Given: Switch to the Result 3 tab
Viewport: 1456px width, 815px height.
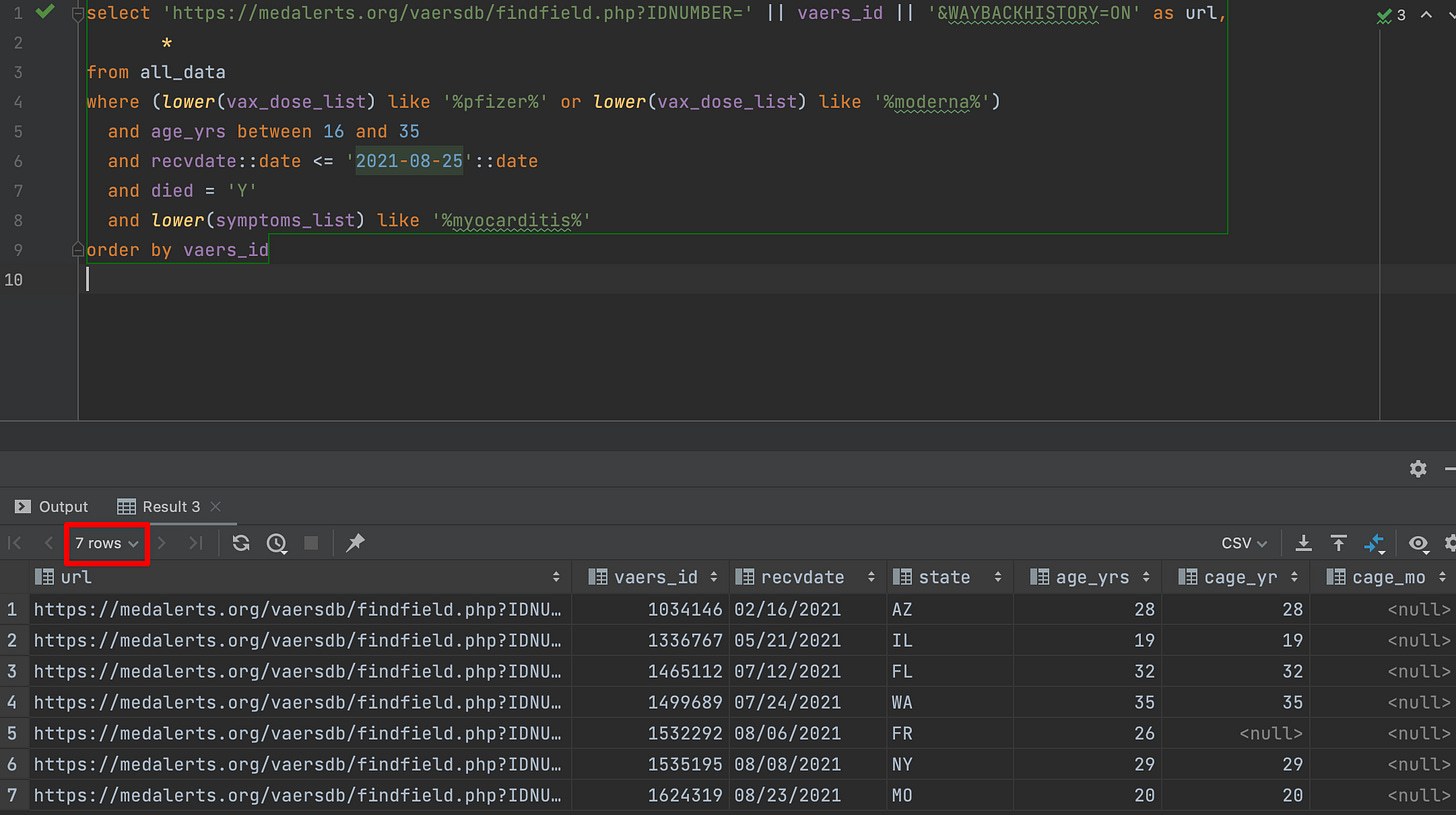Looking at the screenshot, I should point(160,507).
